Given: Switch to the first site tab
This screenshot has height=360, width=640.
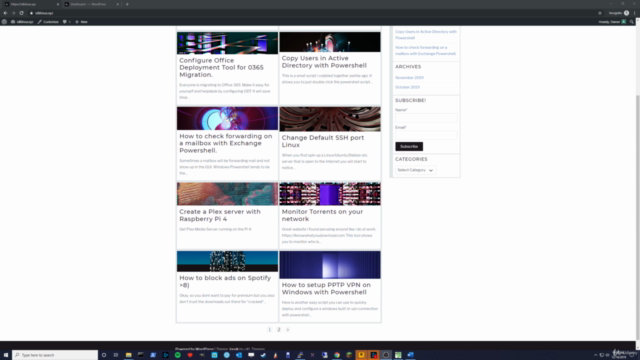Looking at the screenshot, I should tap(31, 4).
